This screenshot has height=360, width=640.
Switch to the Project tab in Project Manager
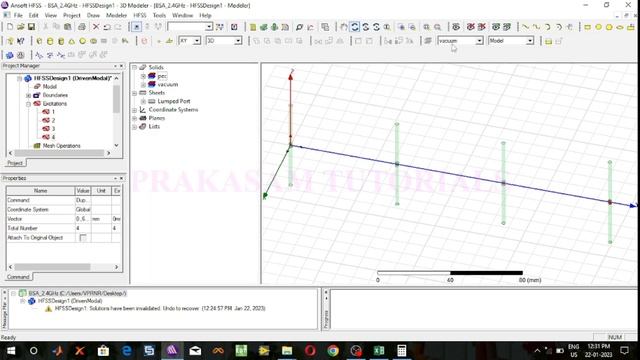(15, 163)
